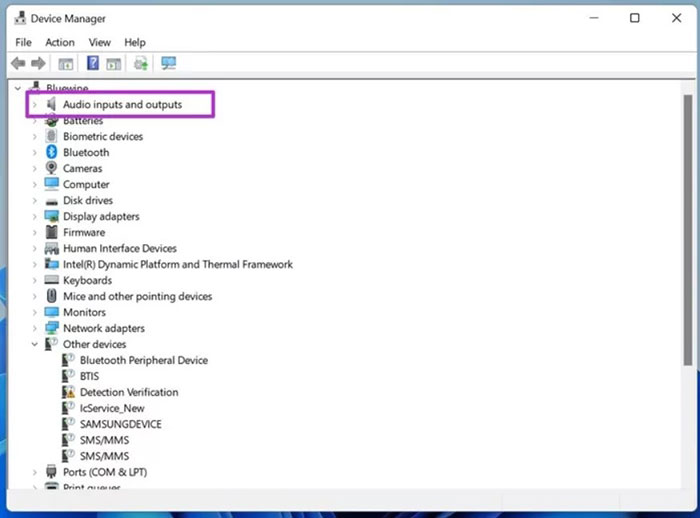700x518 pixels.
Task: Click the Cameras webcam icon
Action: (x=52, y=168)
